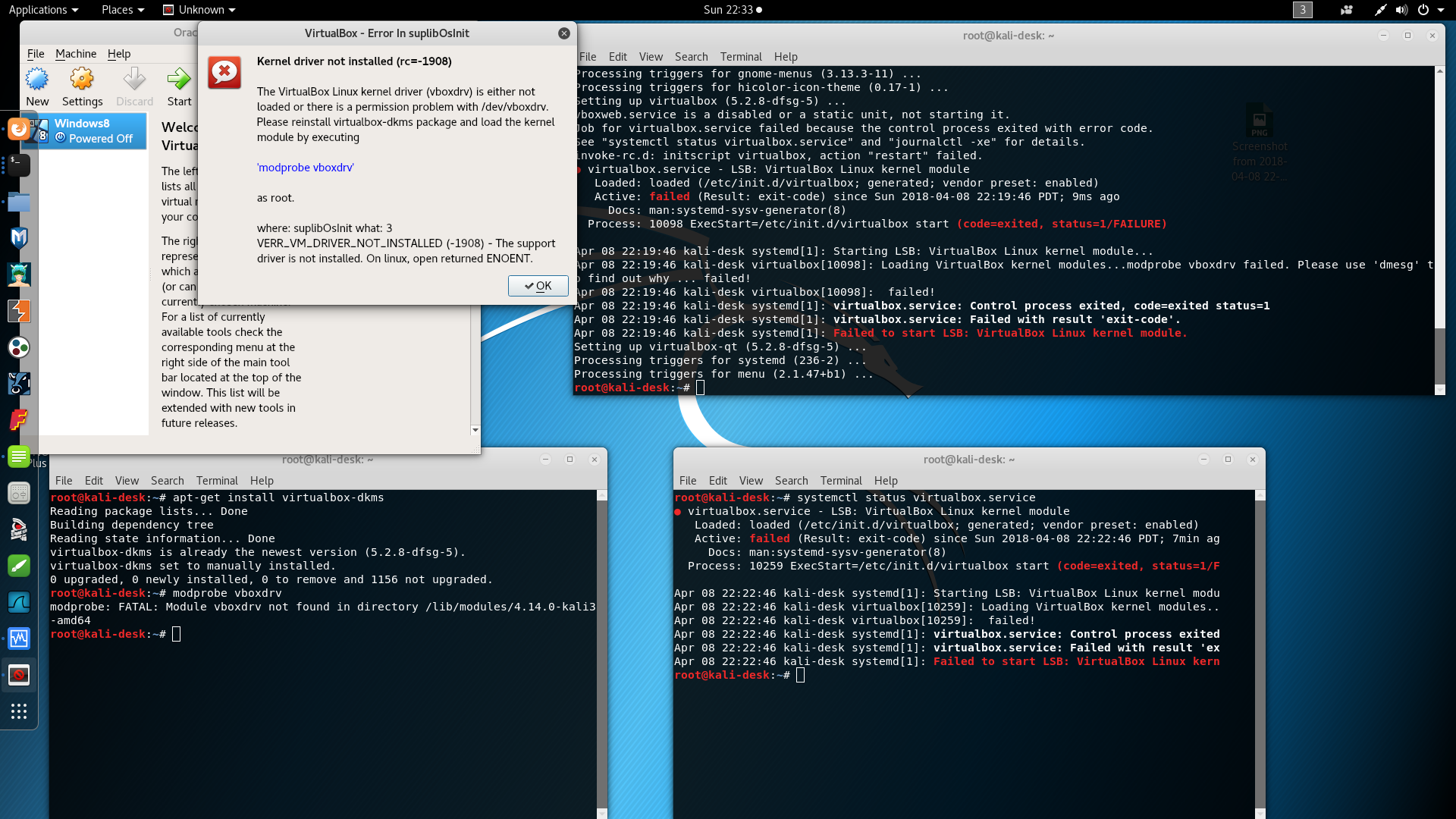The width and height of the screenshot is (1456, 819).
Task: Open the green paintbrush dock app
Action: point(19,566)
